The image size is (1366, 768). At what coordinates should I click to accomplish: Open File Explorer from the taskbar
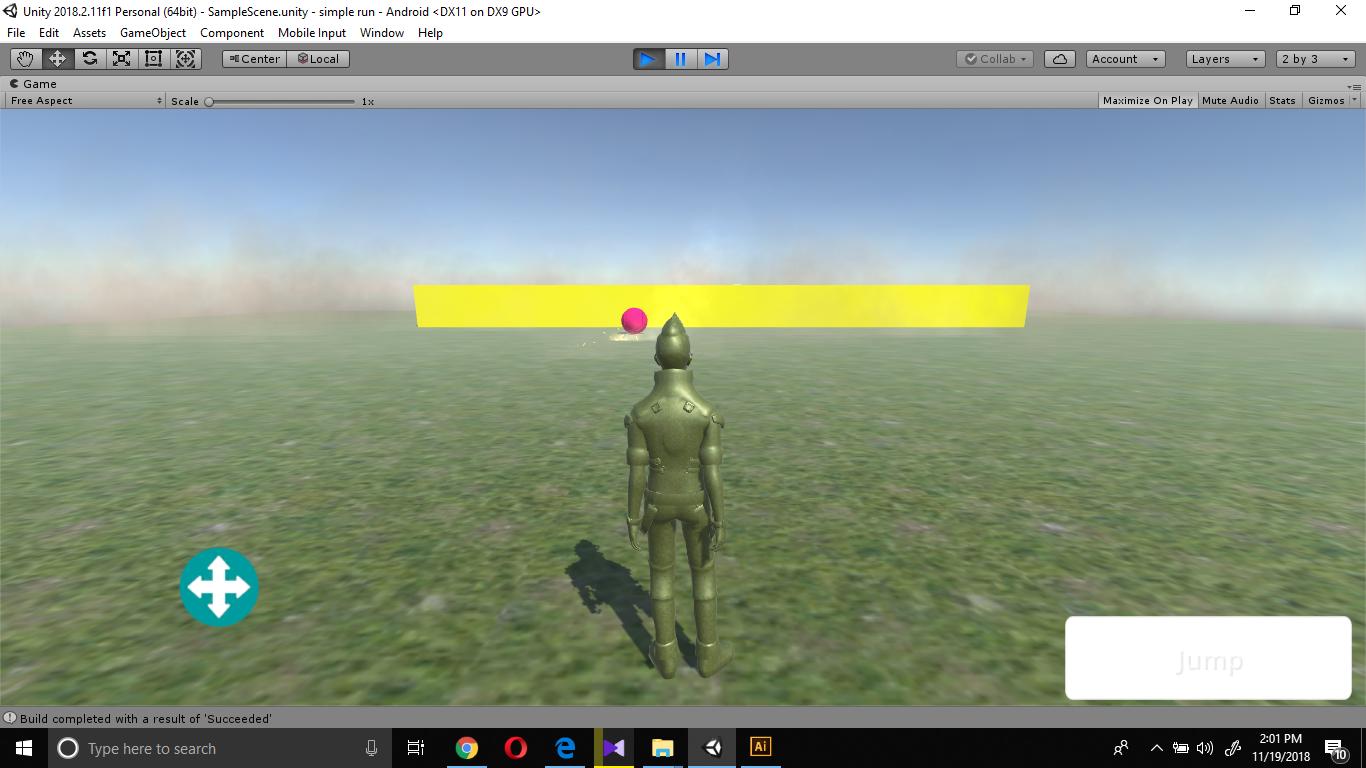(x=663, y=748)
